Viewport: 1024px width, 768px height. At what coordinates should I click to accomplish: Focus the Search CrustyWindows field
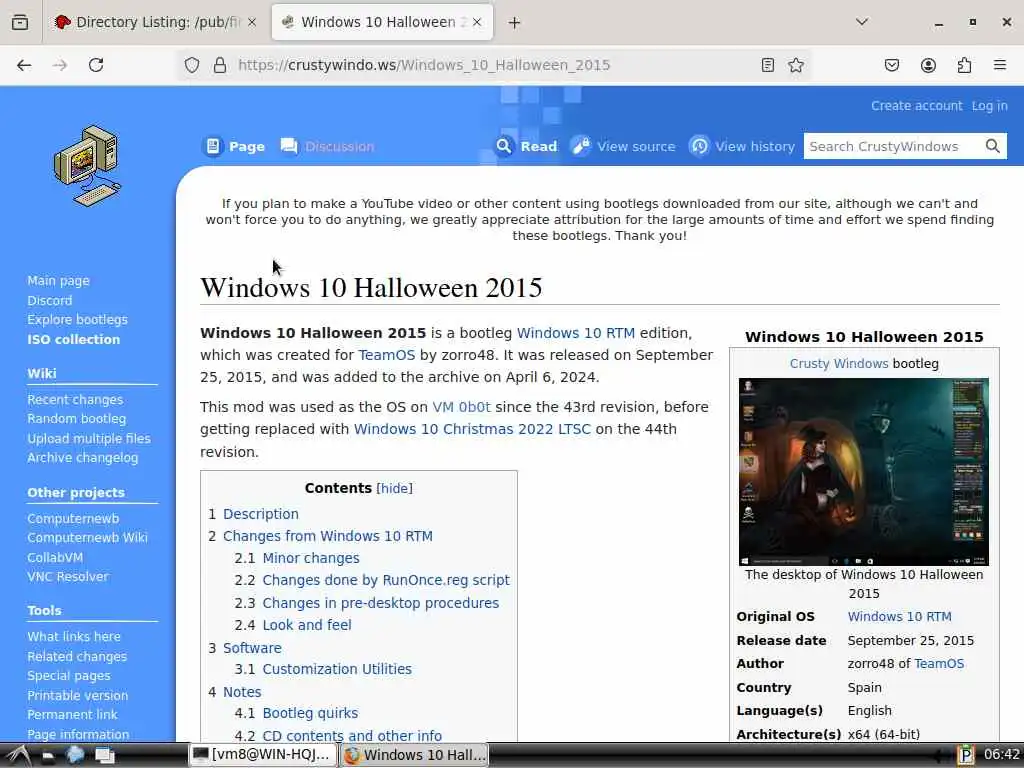click(x=892, y=146)
